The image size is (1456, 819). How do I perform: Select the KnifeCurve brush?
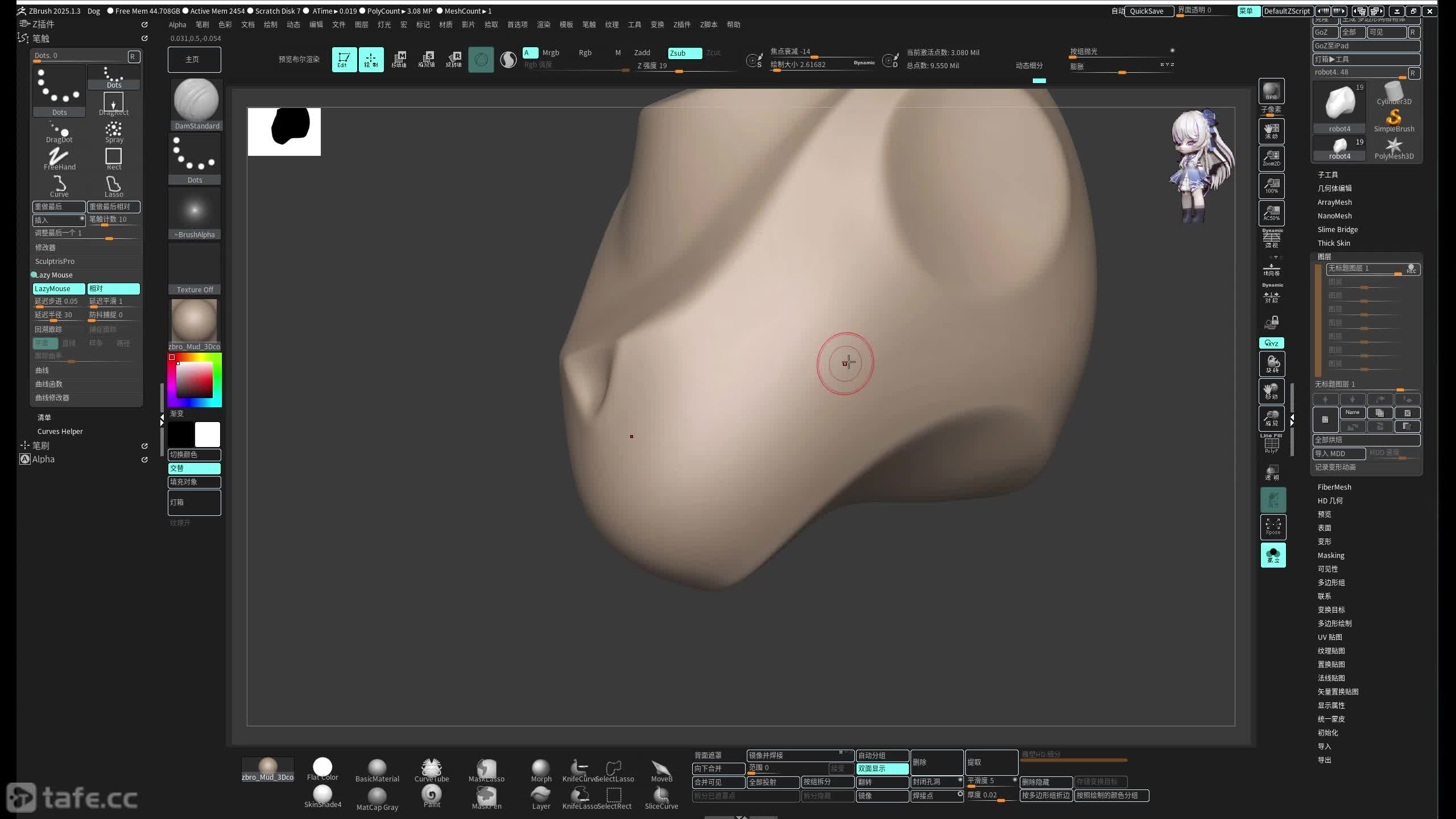coord(578,770)
